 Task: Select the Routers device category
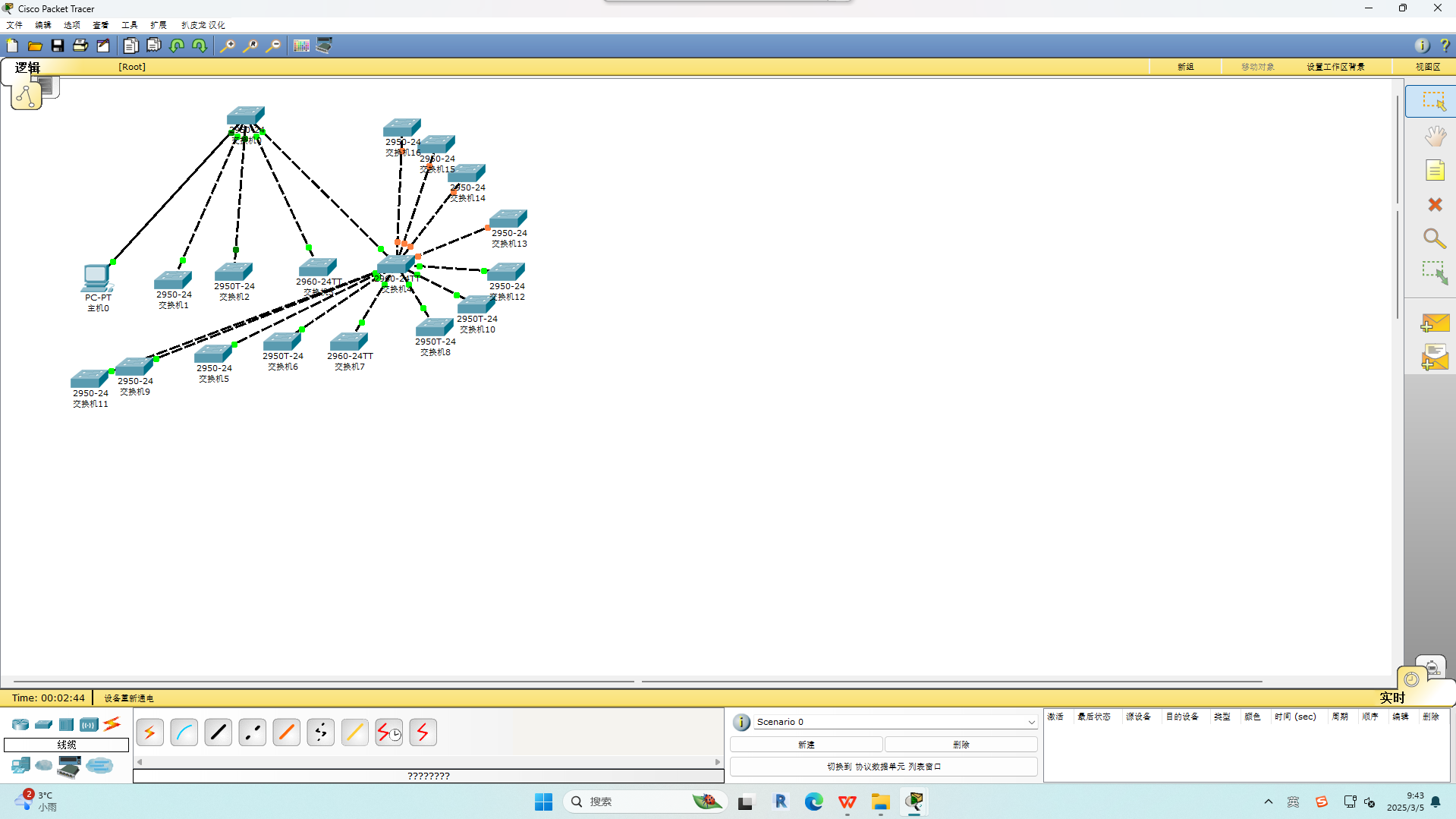point(20,725)
